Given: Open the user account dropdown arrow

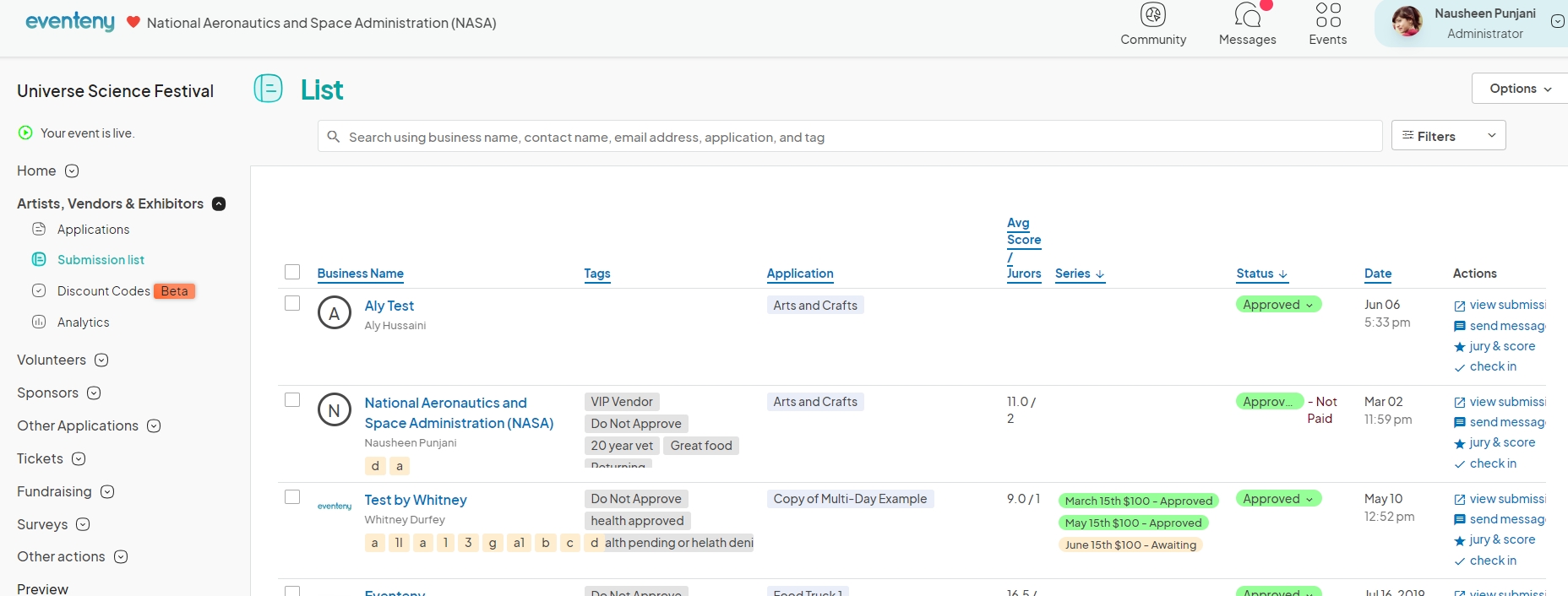Looking at the screenshot, I should (1558, 21).
